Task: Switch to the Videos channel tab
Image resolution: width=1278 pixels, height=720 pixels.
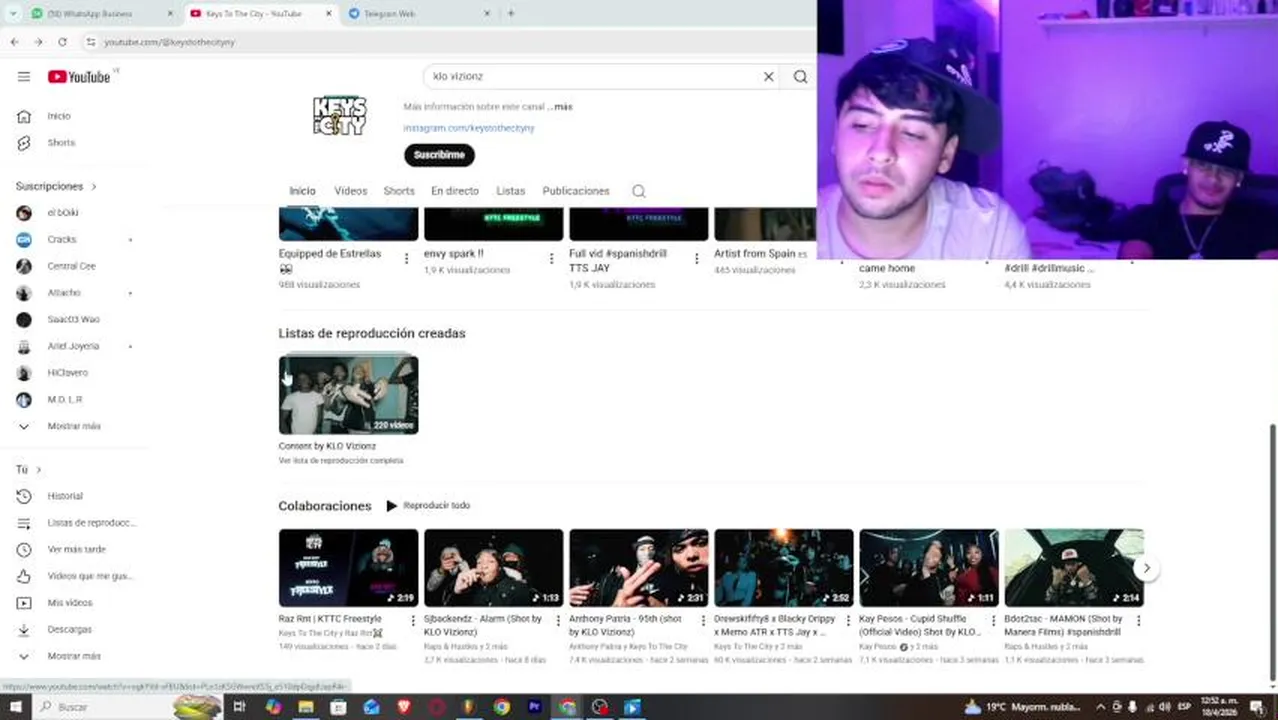Action: click(350, 191)
